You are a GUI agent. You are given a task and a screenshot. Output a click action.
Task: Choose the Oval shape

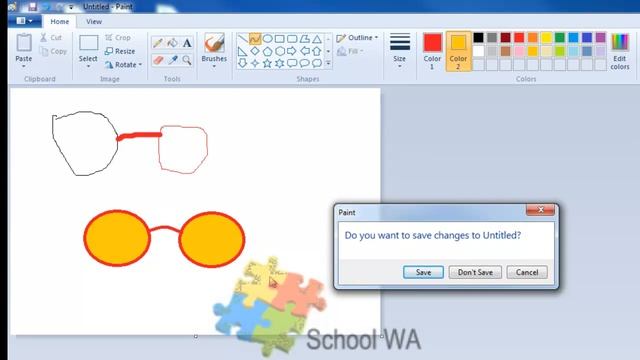(267, 39)
